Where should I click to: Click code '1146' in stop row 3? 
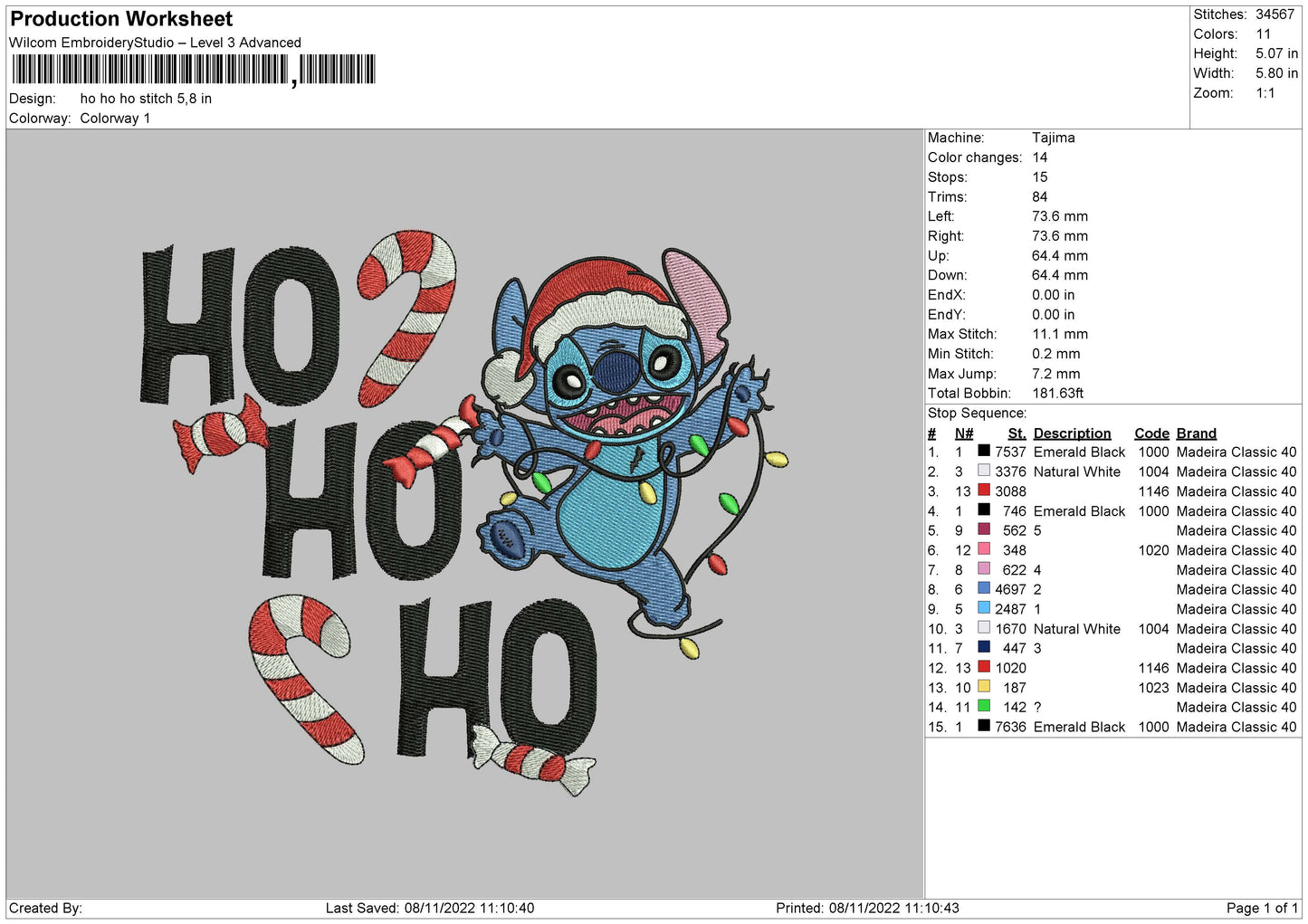click(1154, 492)
